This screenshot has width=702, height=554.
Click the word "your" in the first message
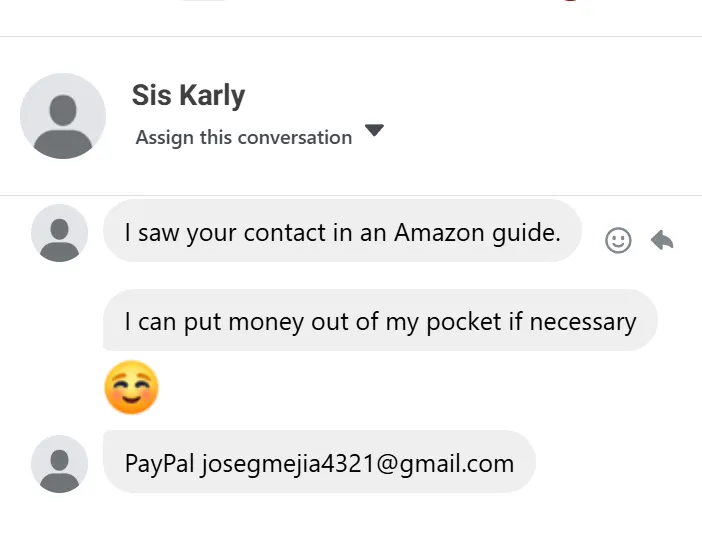pyautogui.click(x=210, y=233)
